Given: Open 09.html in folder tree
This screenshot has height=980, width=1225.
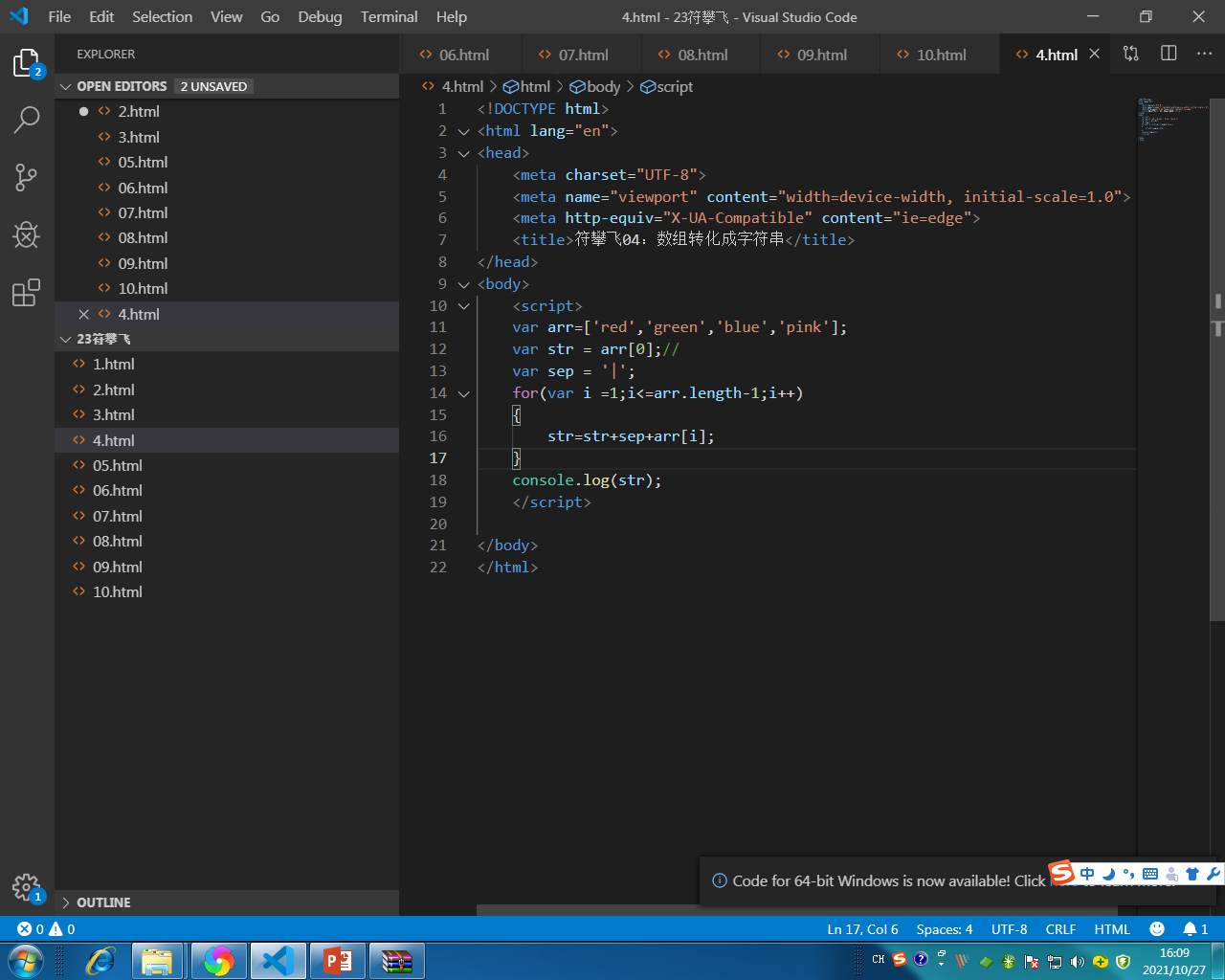Looking at the screenshot, I should (227, 567).
